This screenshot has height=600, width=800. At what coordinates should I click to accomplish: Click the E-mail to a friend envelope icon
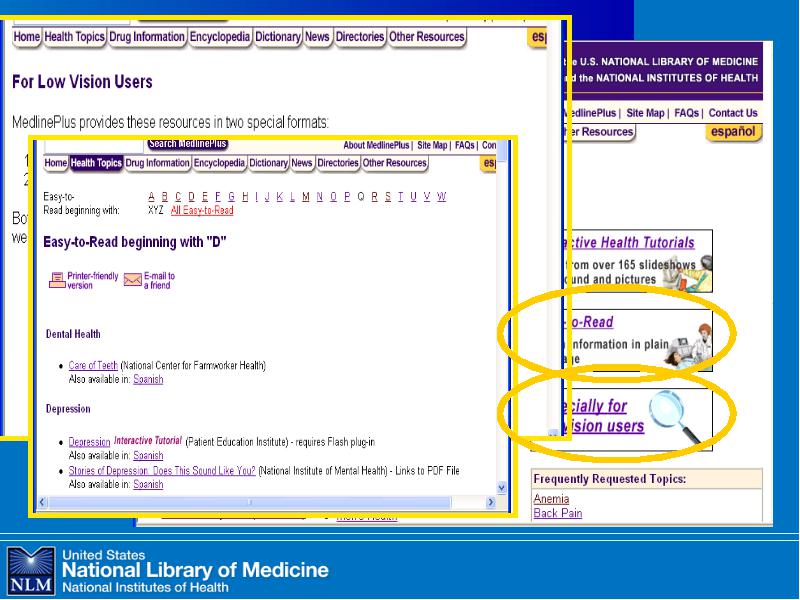tap(133, 280)
